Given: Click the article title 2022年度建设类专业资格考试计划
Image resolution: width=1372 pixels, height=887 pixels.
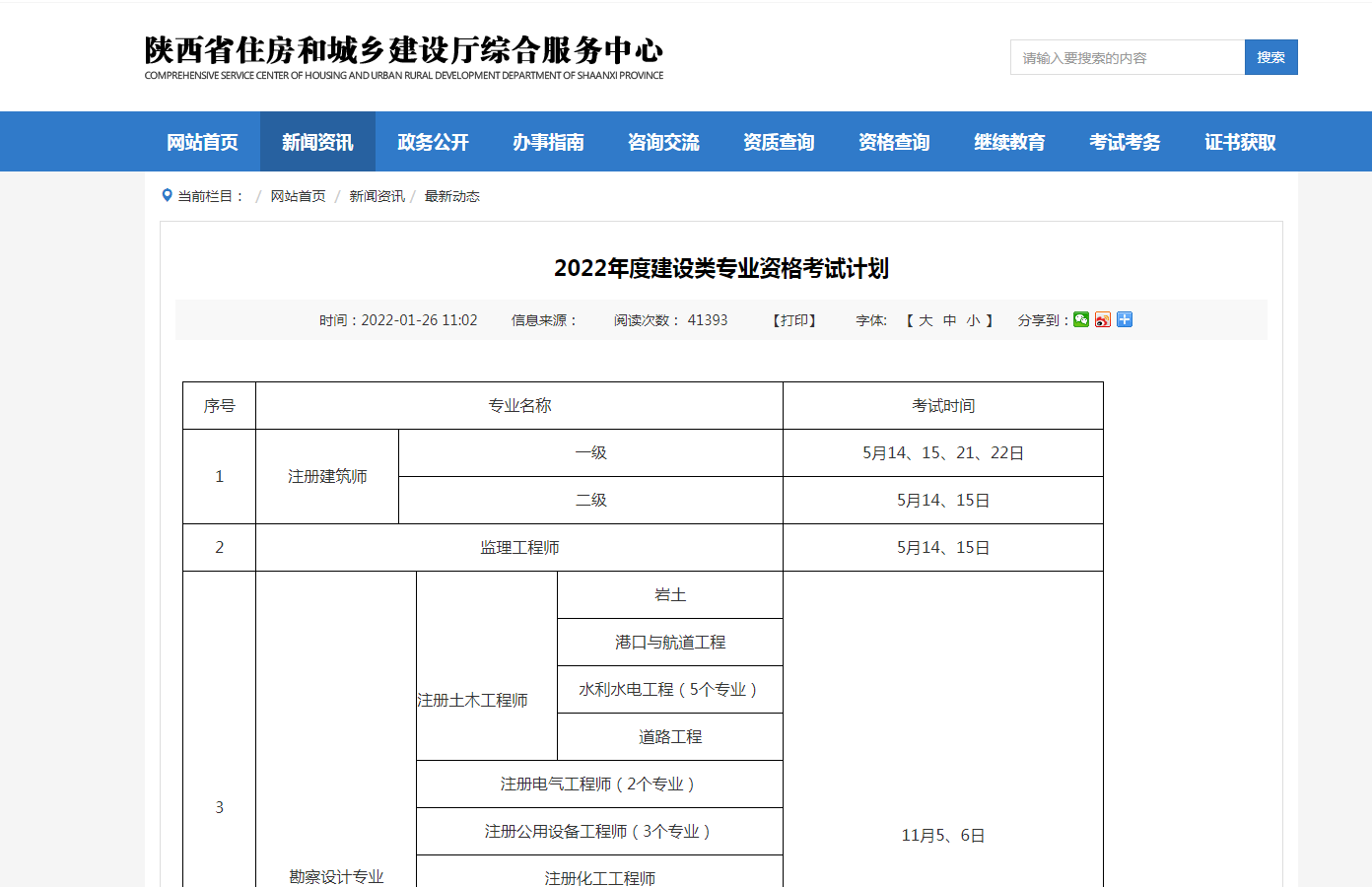Looking at the screenshot, I should pyautogui.click(x=721, y=268).
